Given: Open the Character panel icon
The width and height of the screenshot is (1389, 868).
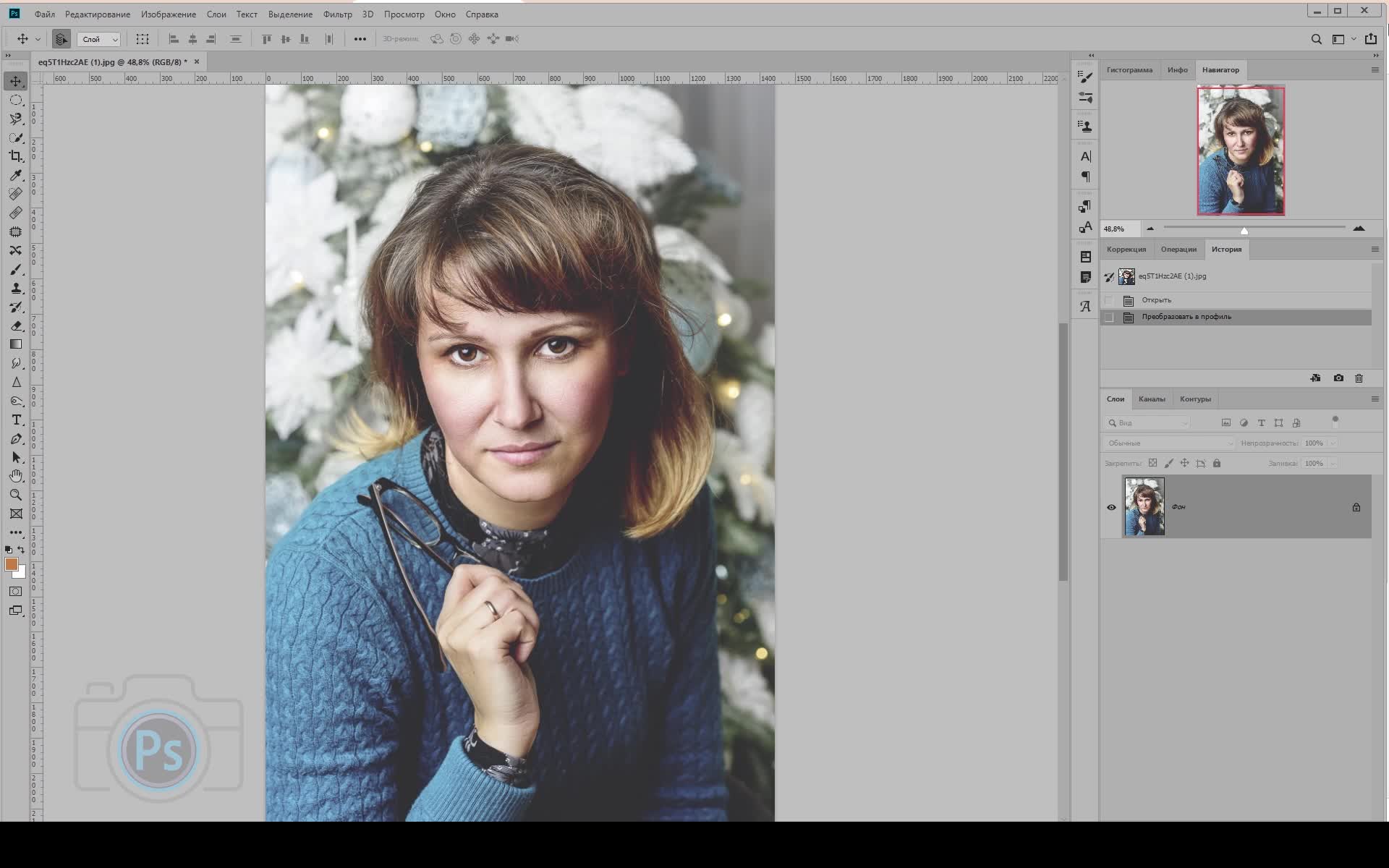Looking at the screenshot, I should (1085, 156).
